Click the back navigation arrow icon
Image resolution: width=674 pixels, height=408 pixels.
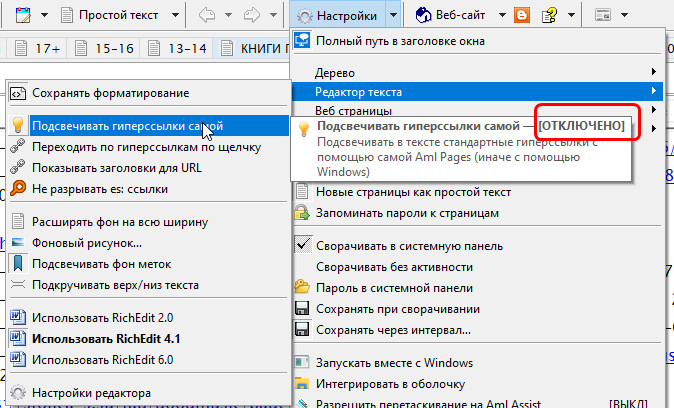tap(207, 15)
